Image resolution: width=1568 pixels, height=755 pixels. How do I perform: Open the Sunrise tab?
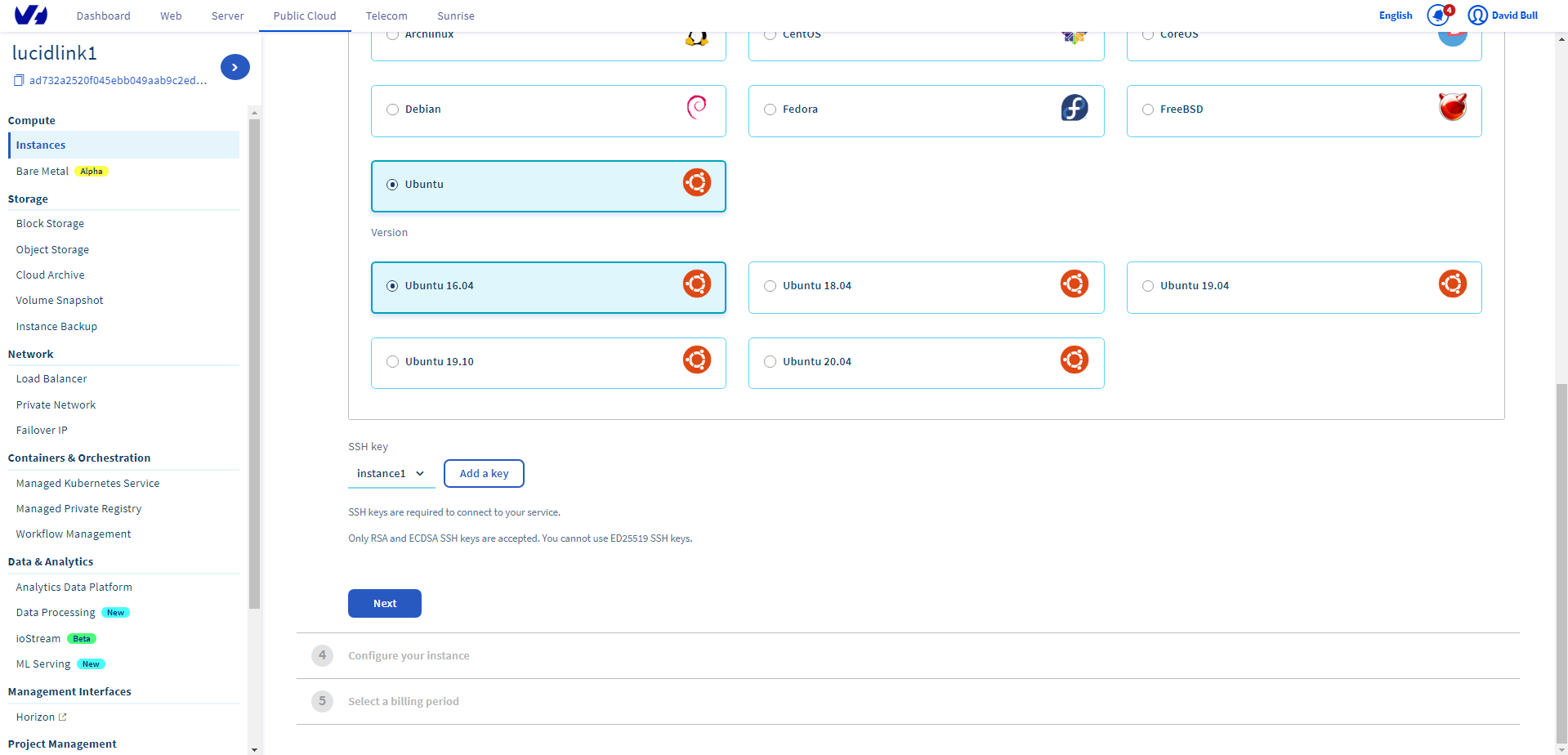[456, 16]
